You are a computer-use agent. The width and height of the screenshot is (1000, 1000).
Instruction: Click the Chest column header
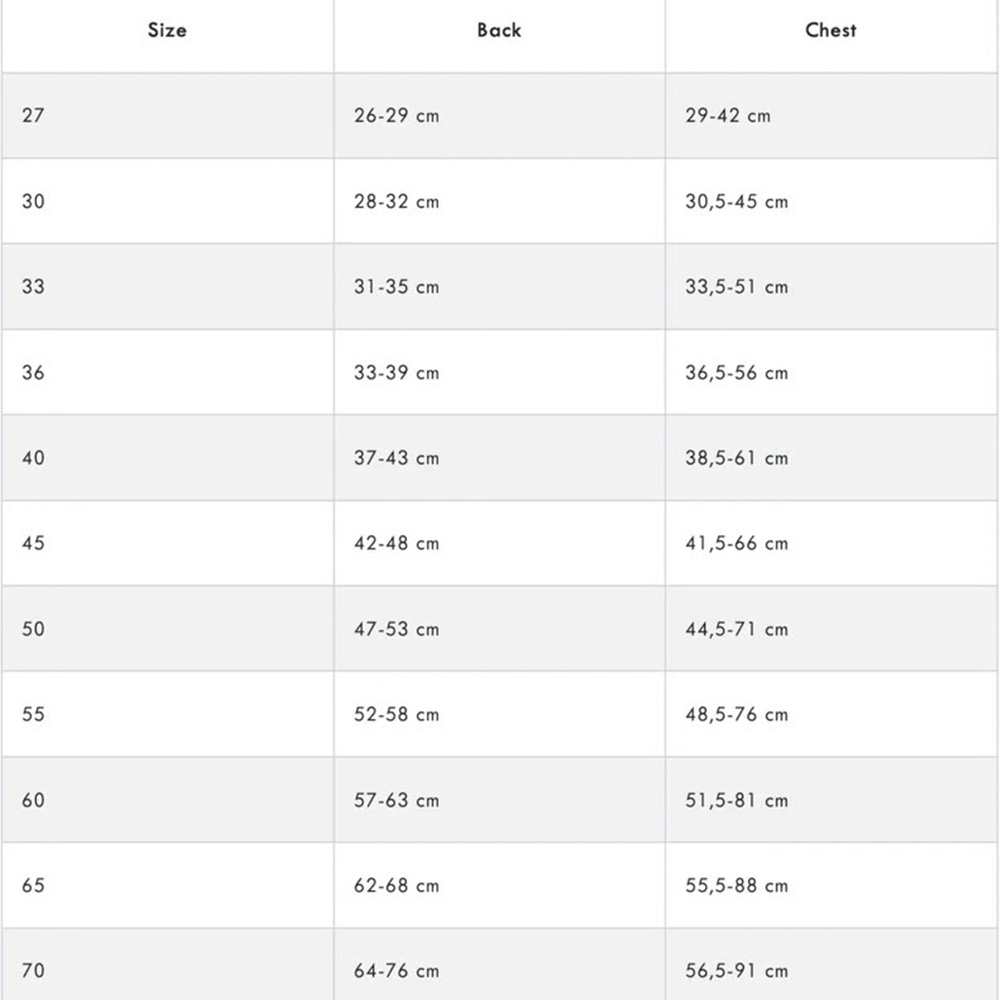point(830,30)
